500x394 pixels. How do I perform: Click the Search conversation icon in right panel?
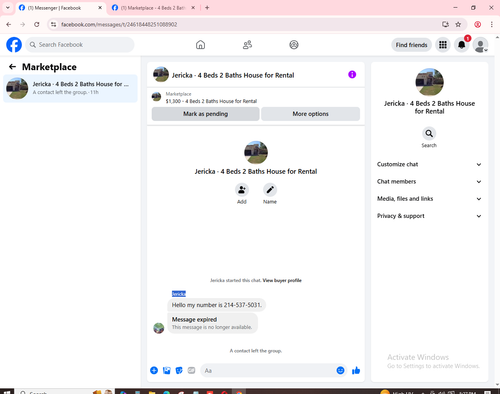pyautogui.click(x=429, y=134)
